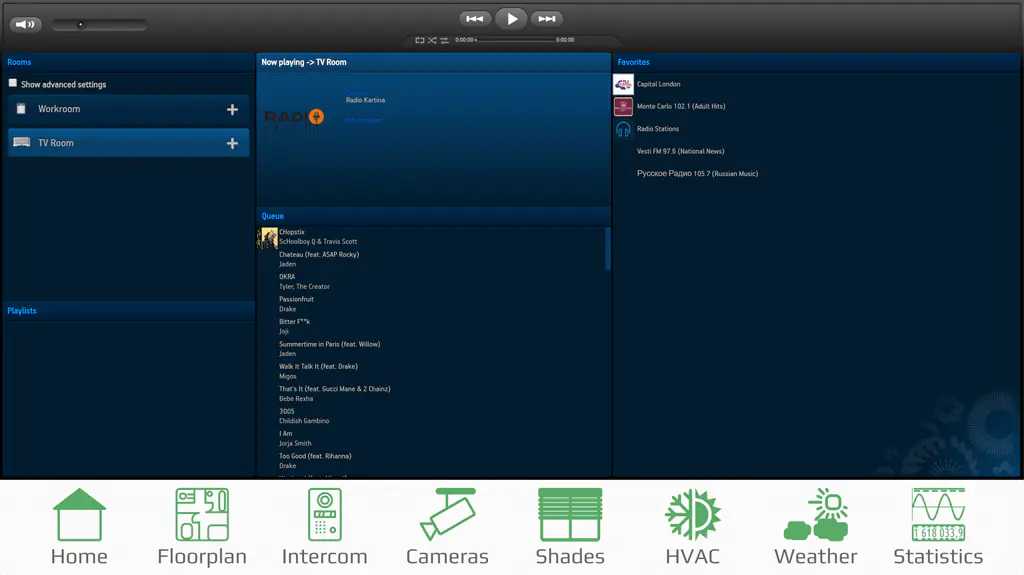Screen dimensions: 1024x575
Task: Open the Shades page
Action: [570, 527]
